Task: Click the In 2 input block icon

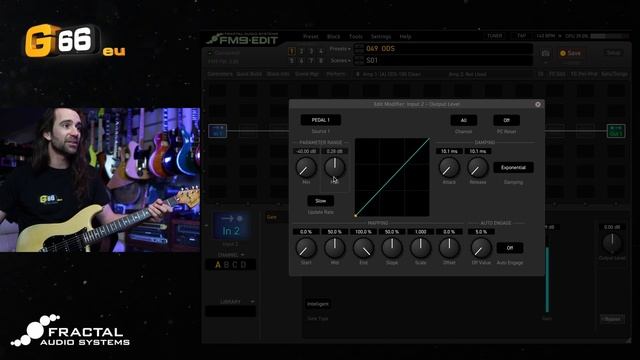Action: tap(231, 226)
